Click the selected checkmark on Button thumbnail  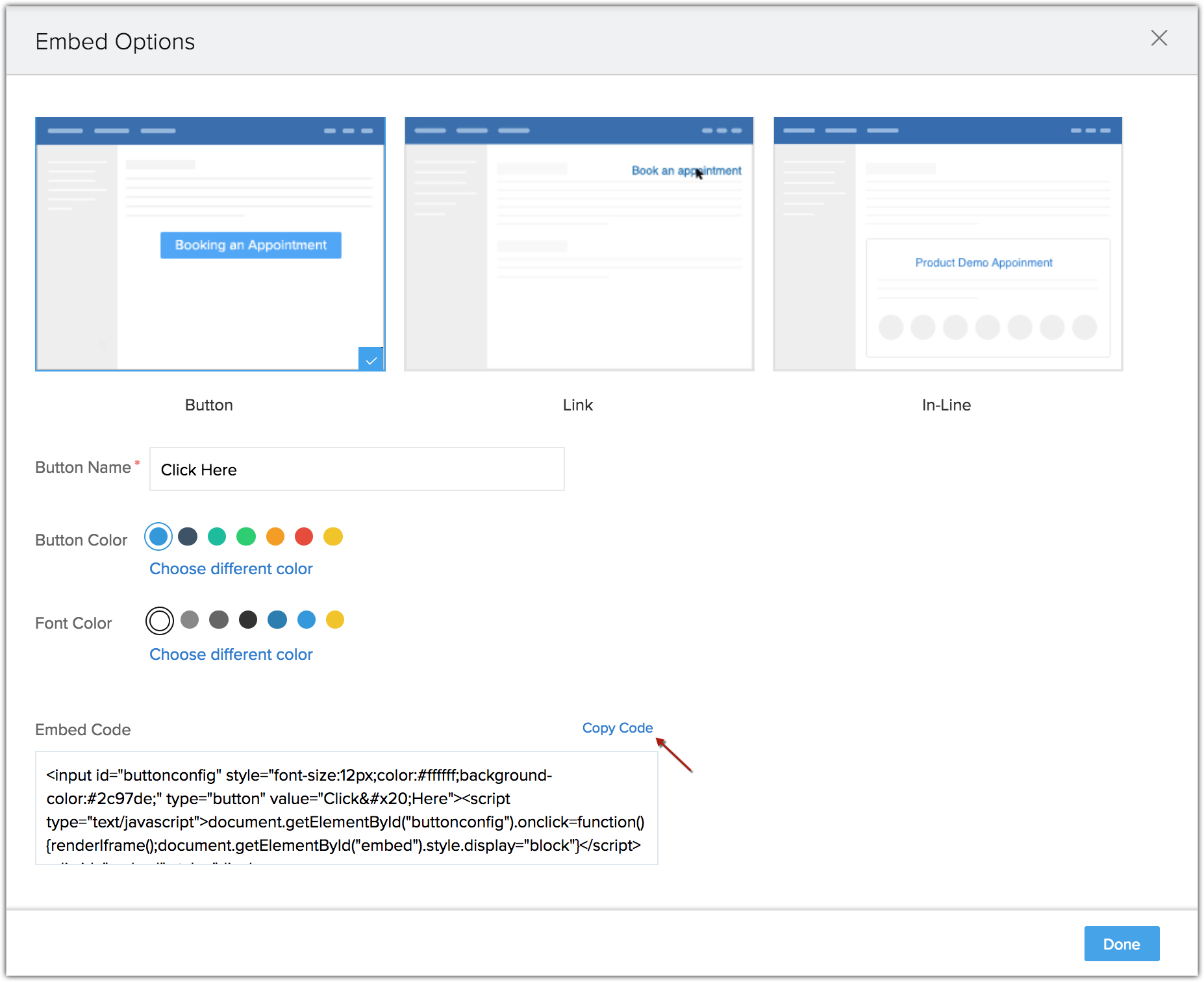pyautogui.click(x=371, y=359)
